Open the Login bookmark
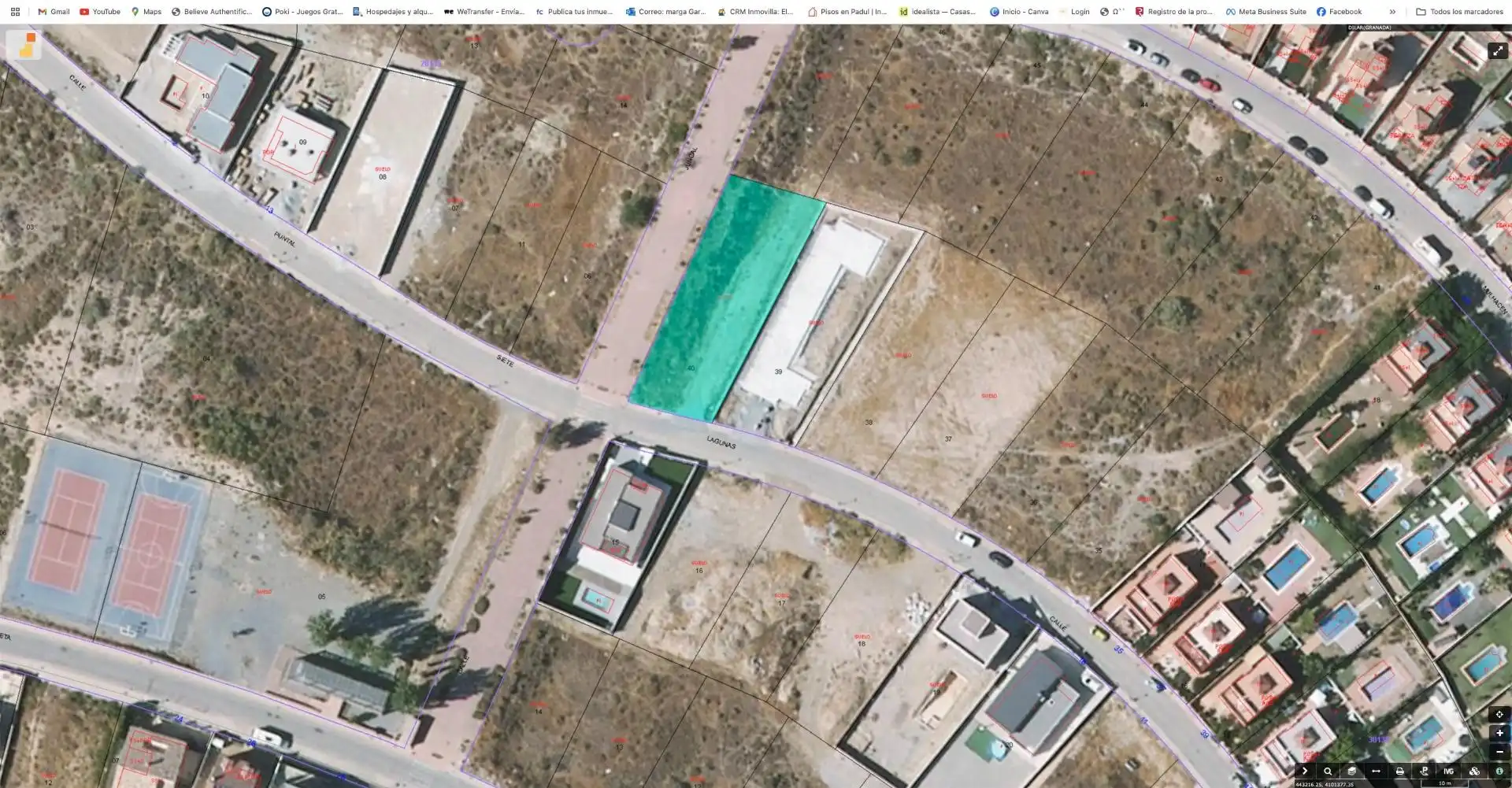The image size is (1512, 788). pos(1074,12)
